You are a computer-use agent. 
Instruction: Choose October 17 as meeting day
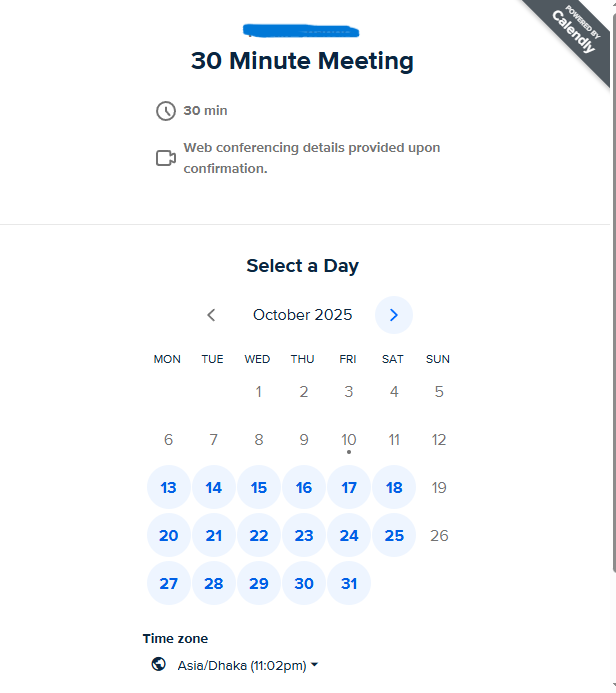349,488
